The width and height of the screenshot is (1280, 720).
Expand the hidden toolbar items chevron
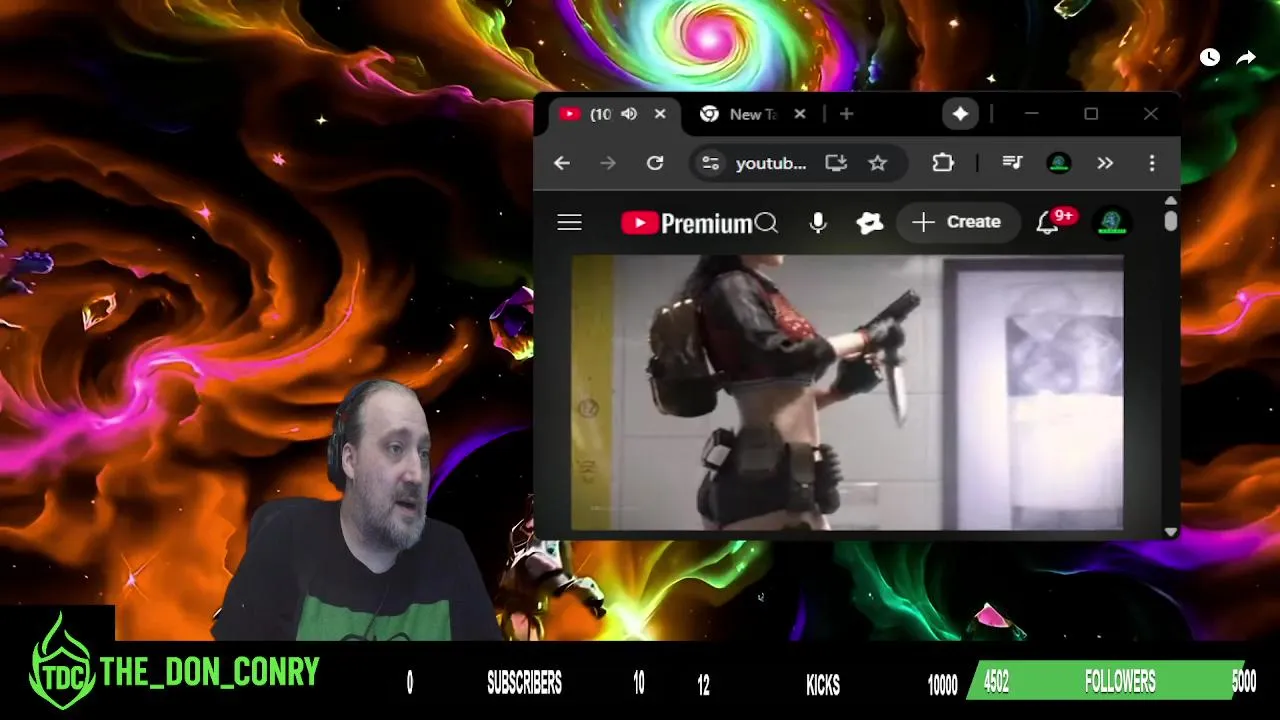1105,163
